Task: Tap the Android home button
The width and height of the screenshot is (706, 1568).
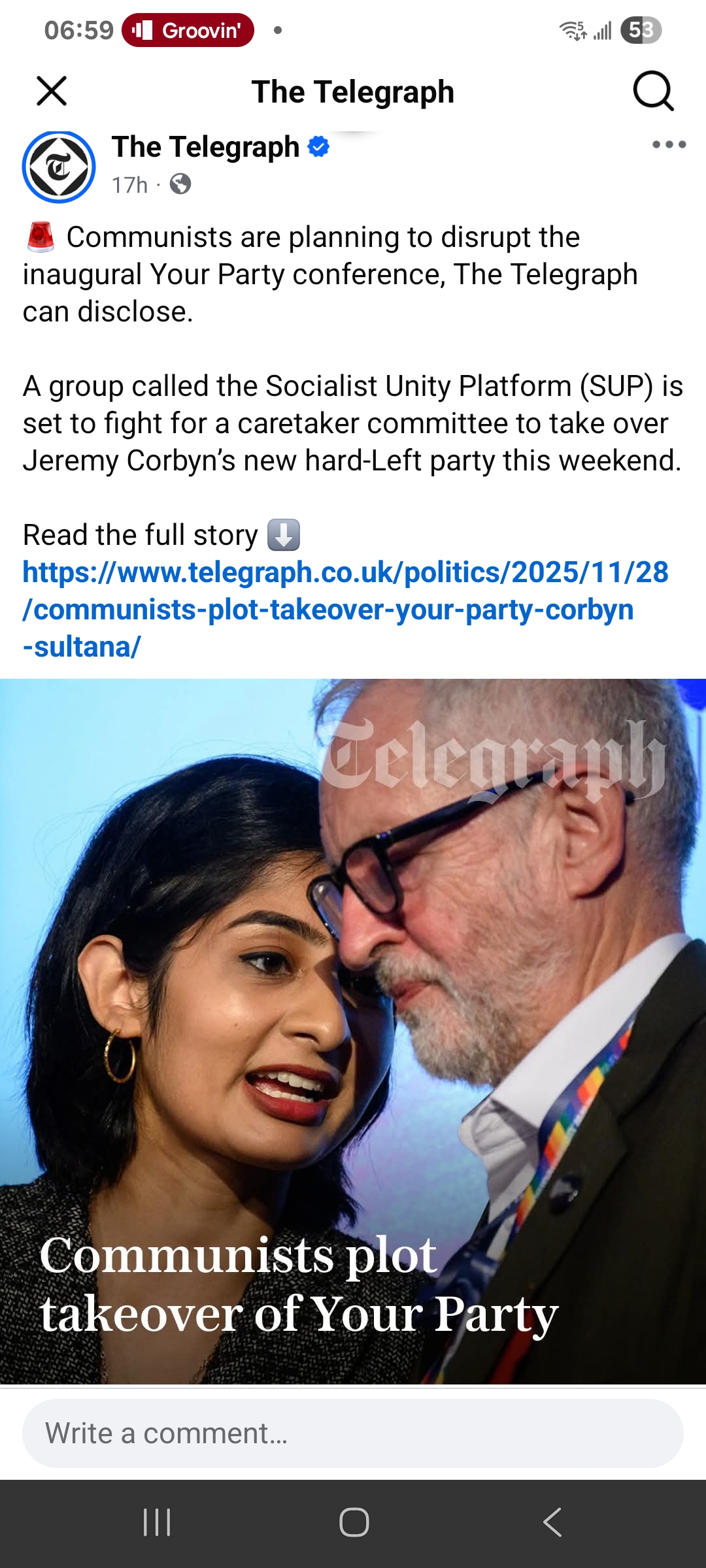Action: (x=354, y=1522)
